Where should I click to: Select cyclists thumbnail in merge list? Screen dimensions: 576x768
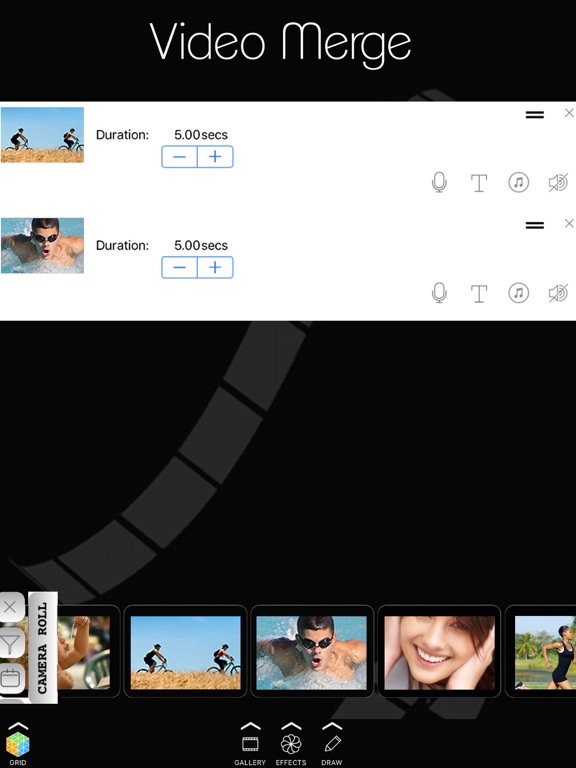(42, 135)
